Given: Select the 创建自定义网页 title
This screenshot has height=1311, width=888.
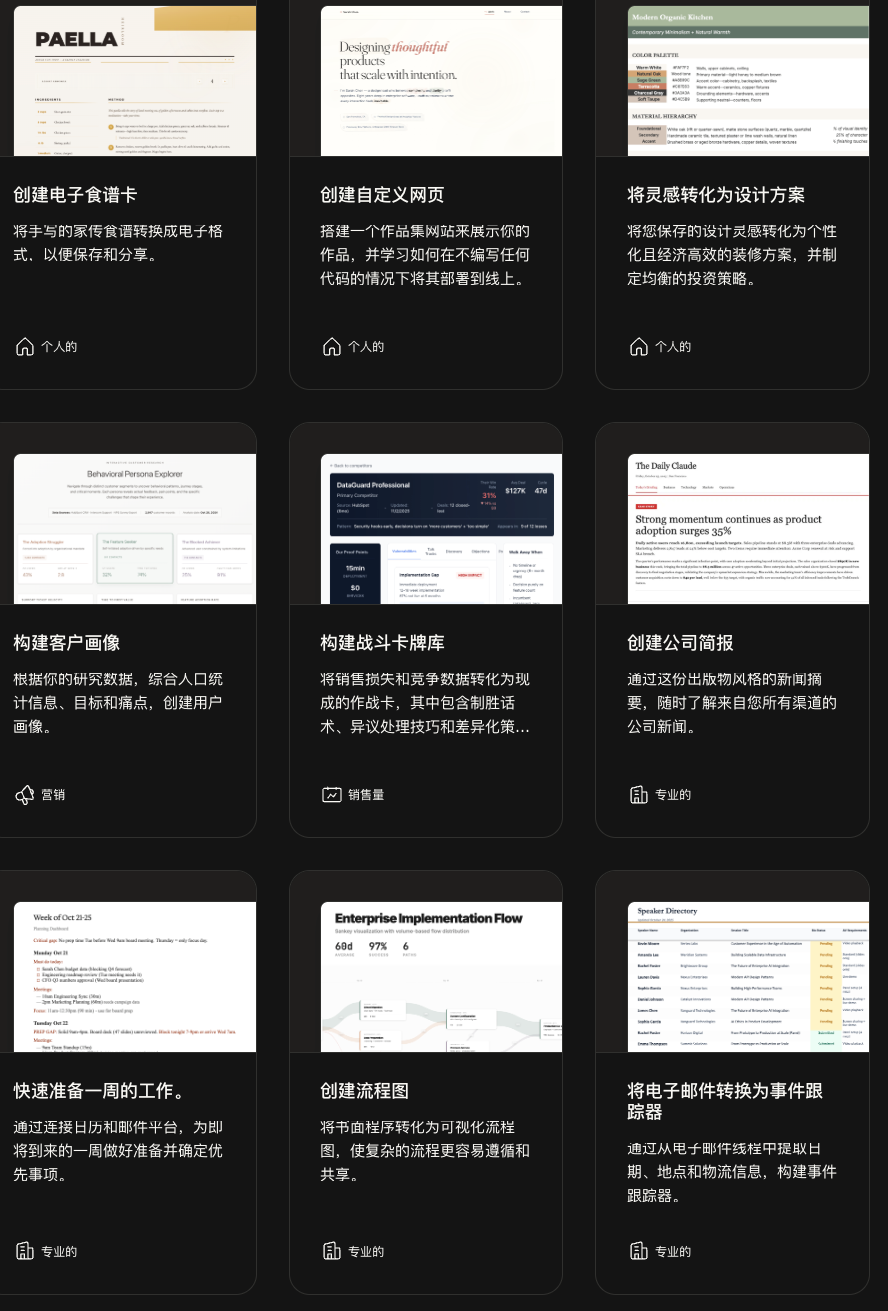Looking at the screenshot, I should pyautogui.click(x=382, y=195).
